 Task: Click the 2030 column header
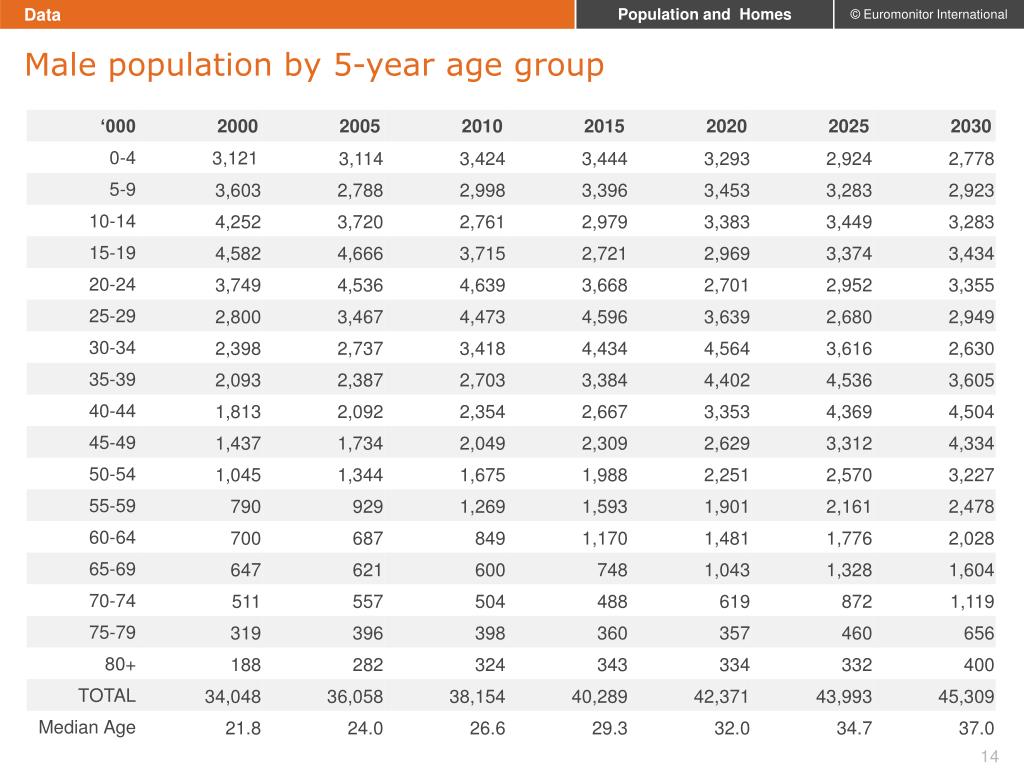pos(970,126)
